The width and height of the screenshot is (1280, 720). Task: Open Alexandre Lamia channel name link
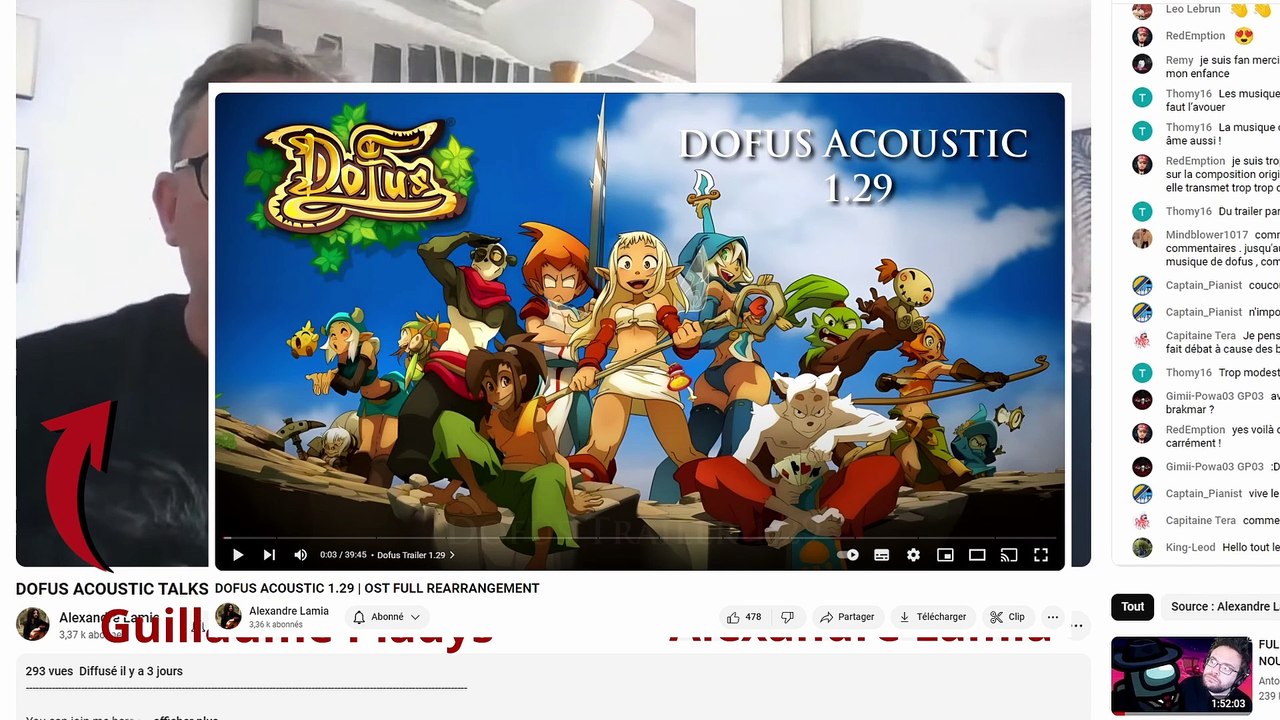[289, 611]
